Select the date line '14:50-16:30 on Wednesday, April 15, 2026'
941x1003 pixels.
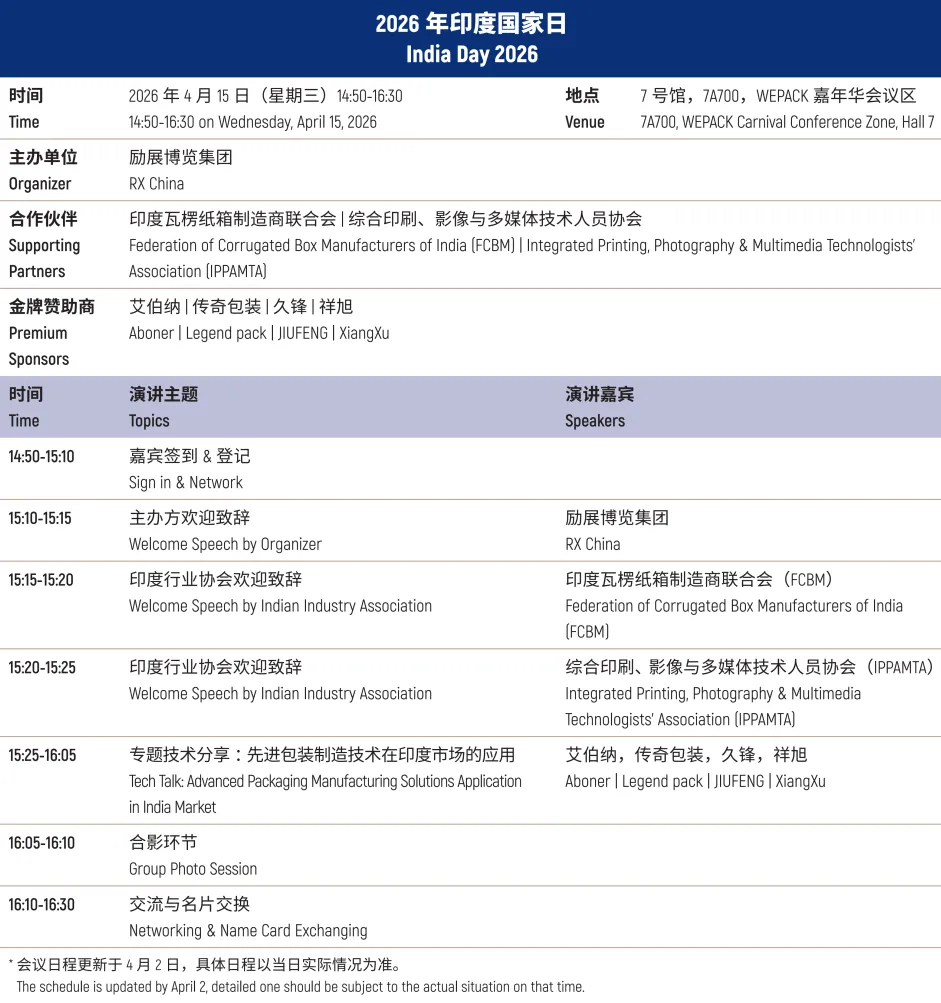point(253,122)
